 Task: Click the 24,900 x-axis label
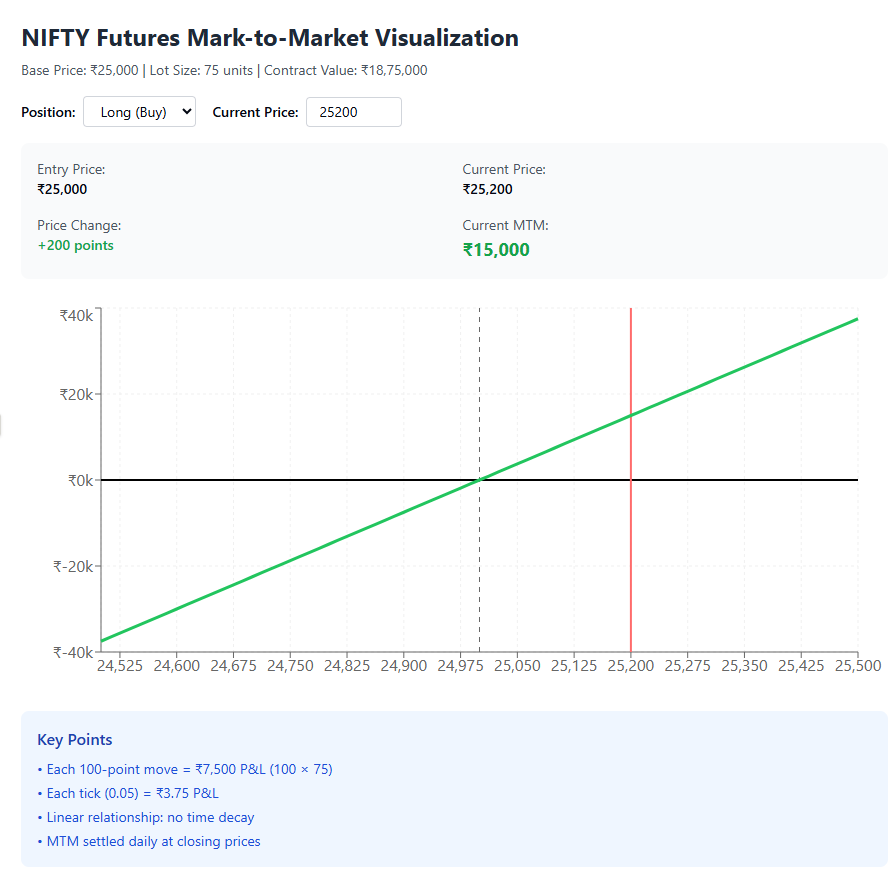coord(404,666)
